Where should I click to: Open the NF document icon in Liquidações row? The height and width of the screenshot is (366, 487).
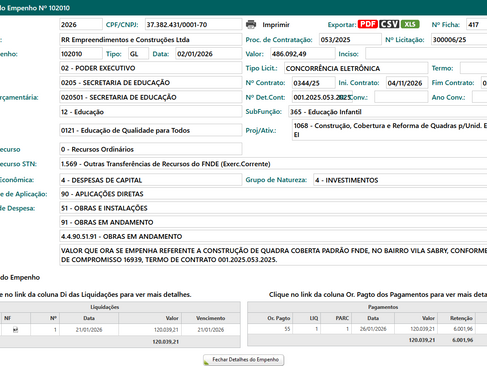[15, 330]
